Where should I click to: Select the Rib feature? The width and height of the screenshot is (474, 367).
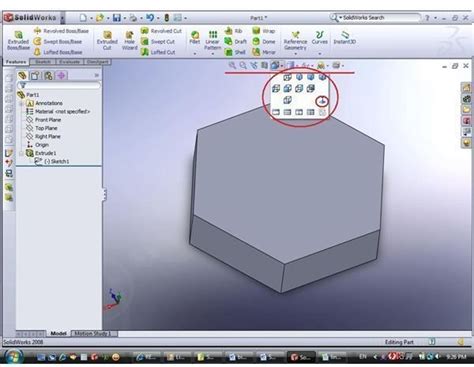tap(233, 31)
